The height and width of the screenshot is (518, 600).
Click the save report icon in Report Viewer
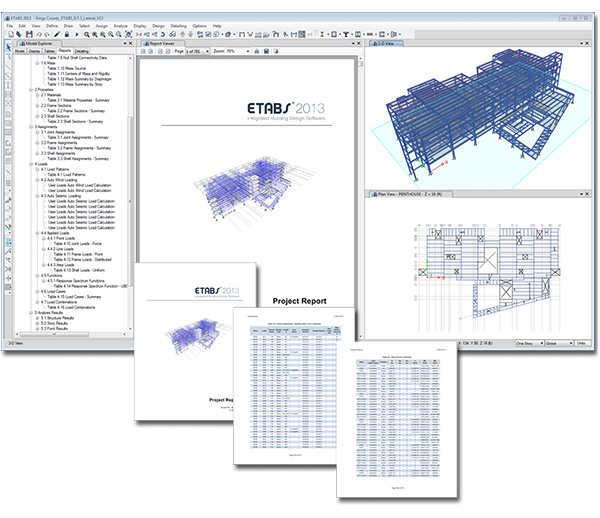(266, 51)
